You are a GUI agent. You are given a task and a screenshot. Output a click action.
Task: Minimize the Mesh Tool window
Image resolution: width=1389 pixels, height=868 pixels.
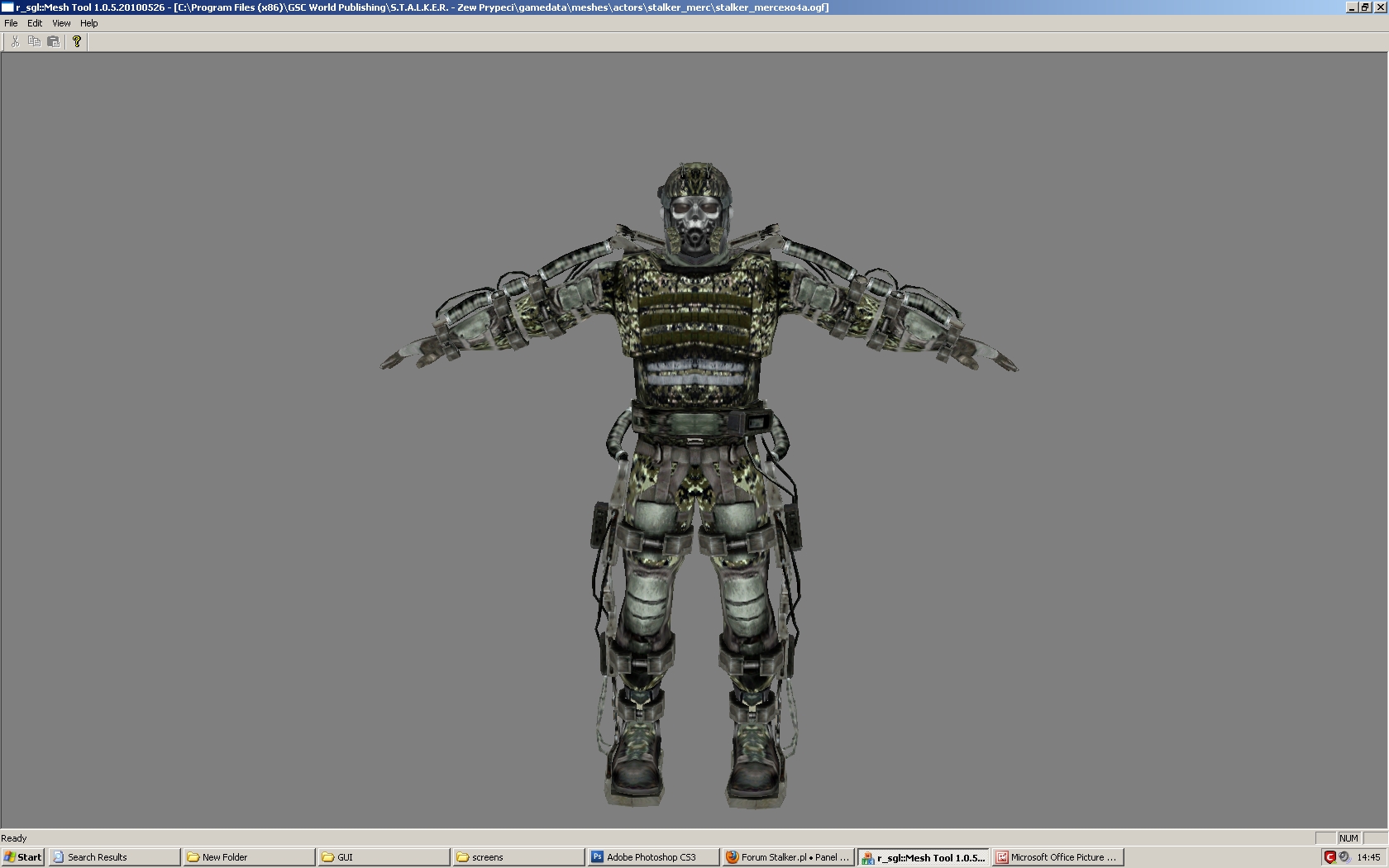pos(1352,7)
